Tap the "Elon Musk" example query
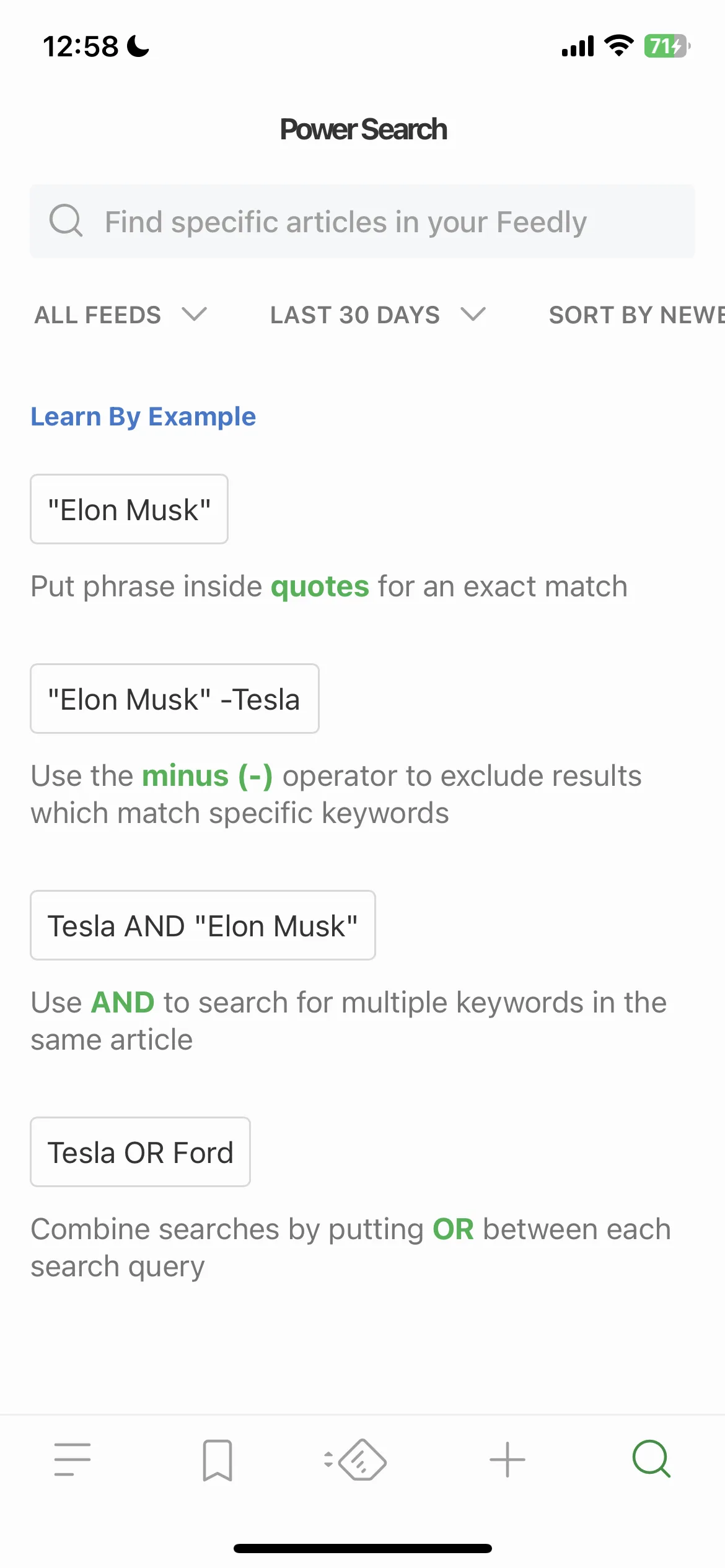The width and height of the screenshot is (725, 1568). [130, 509]
